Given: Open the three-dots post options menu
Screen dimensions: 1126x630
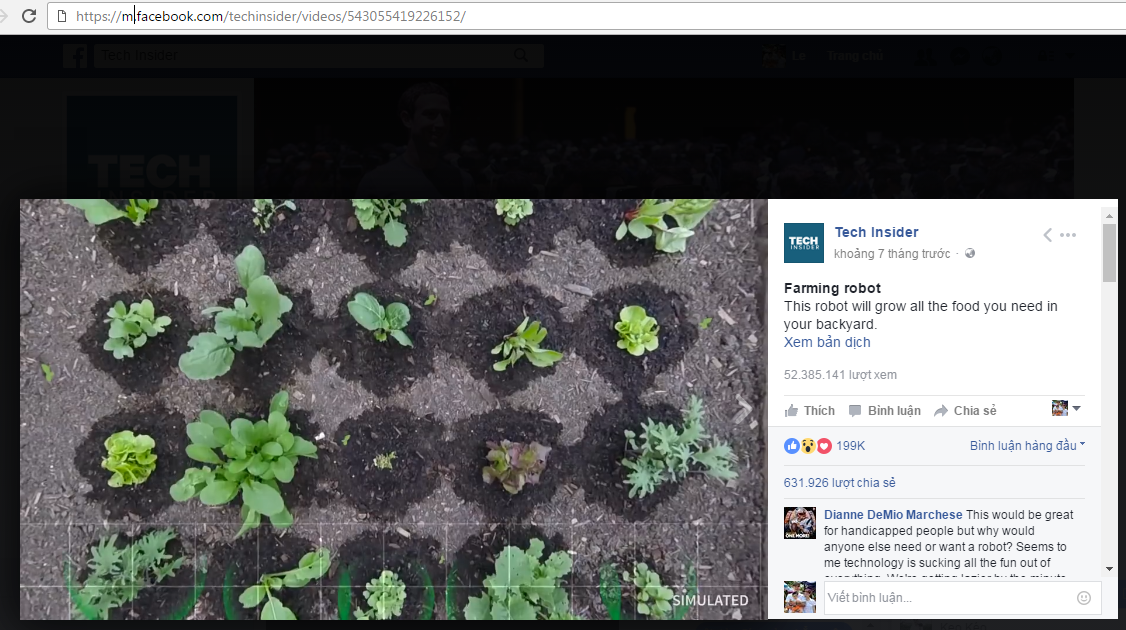Looking at the screenshot, I should coord(1068,235).
